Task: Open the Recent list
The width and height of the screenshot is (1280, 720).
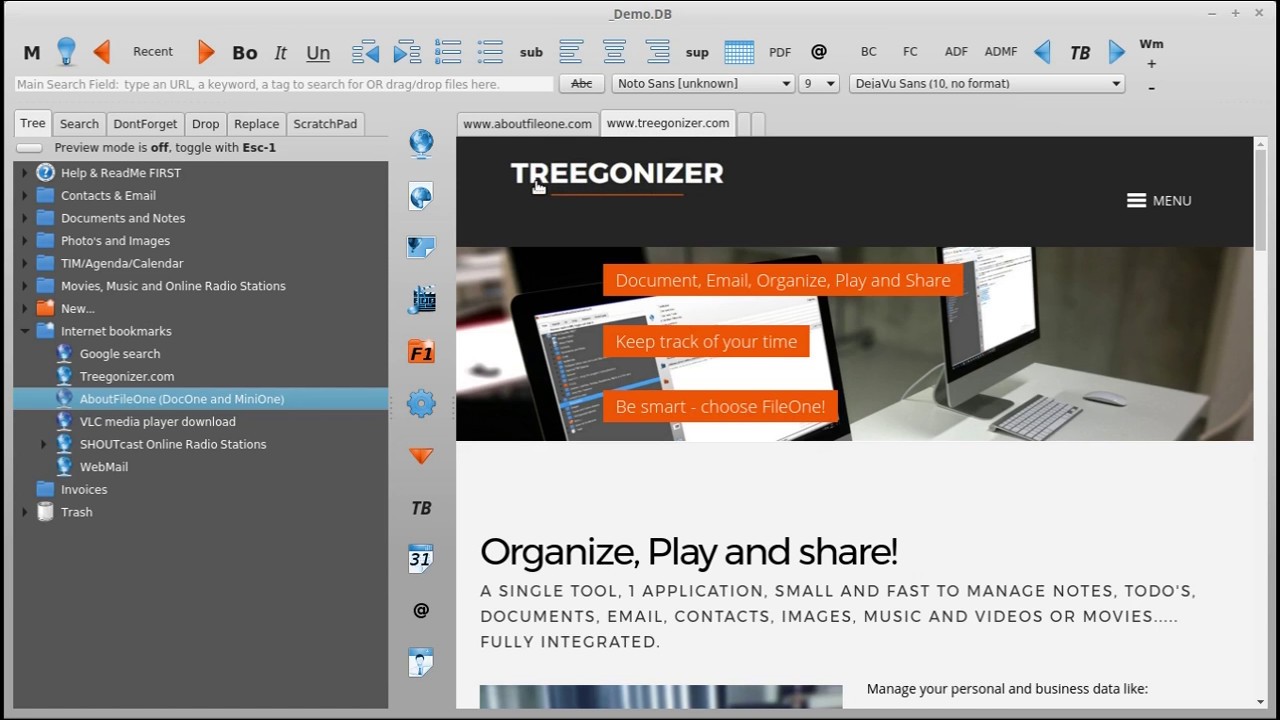Action: pyautogui.click(x=153, y=51)
